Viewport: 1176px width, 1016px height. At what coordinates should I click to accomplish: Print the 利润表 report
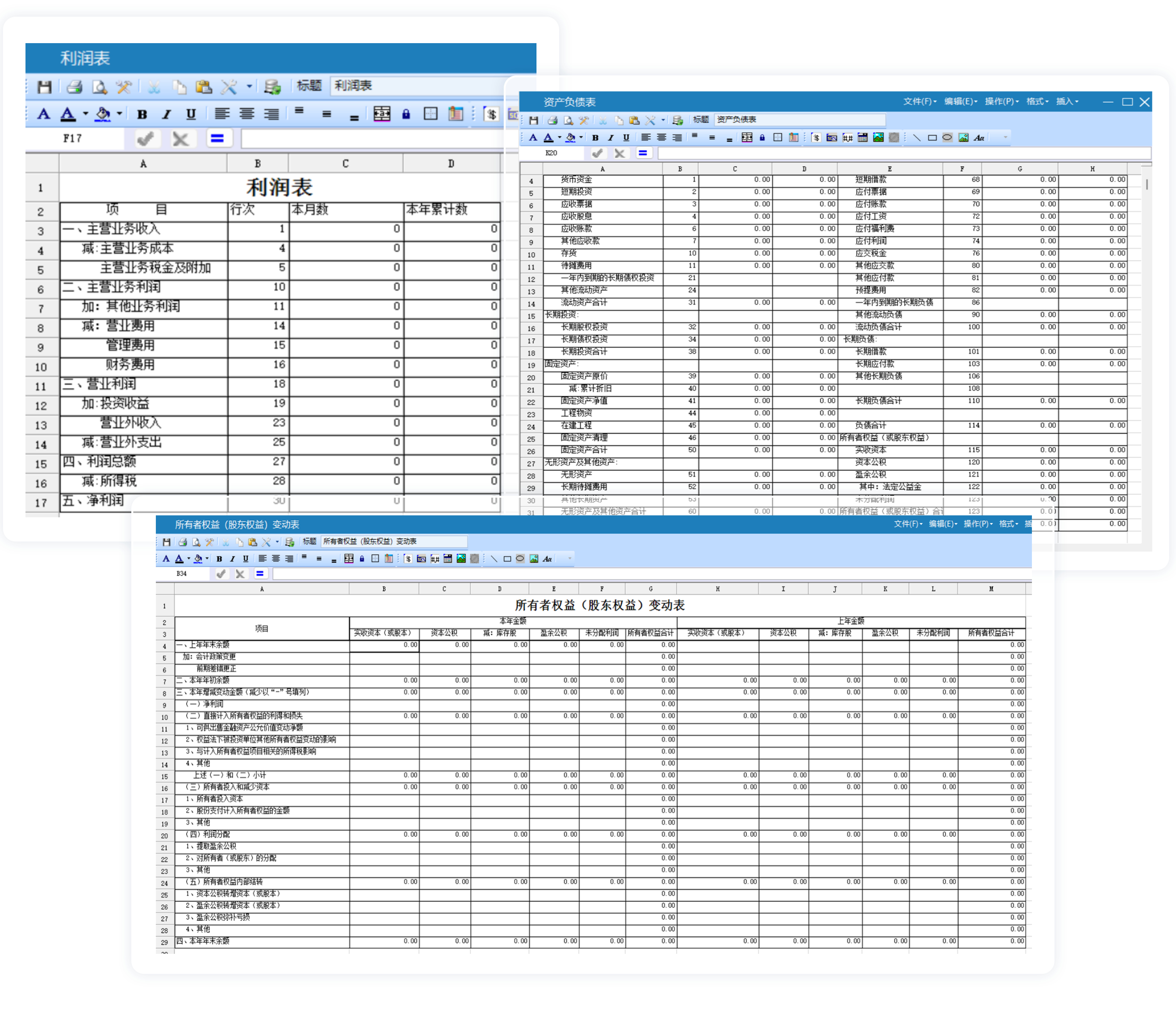pos(74,87)
